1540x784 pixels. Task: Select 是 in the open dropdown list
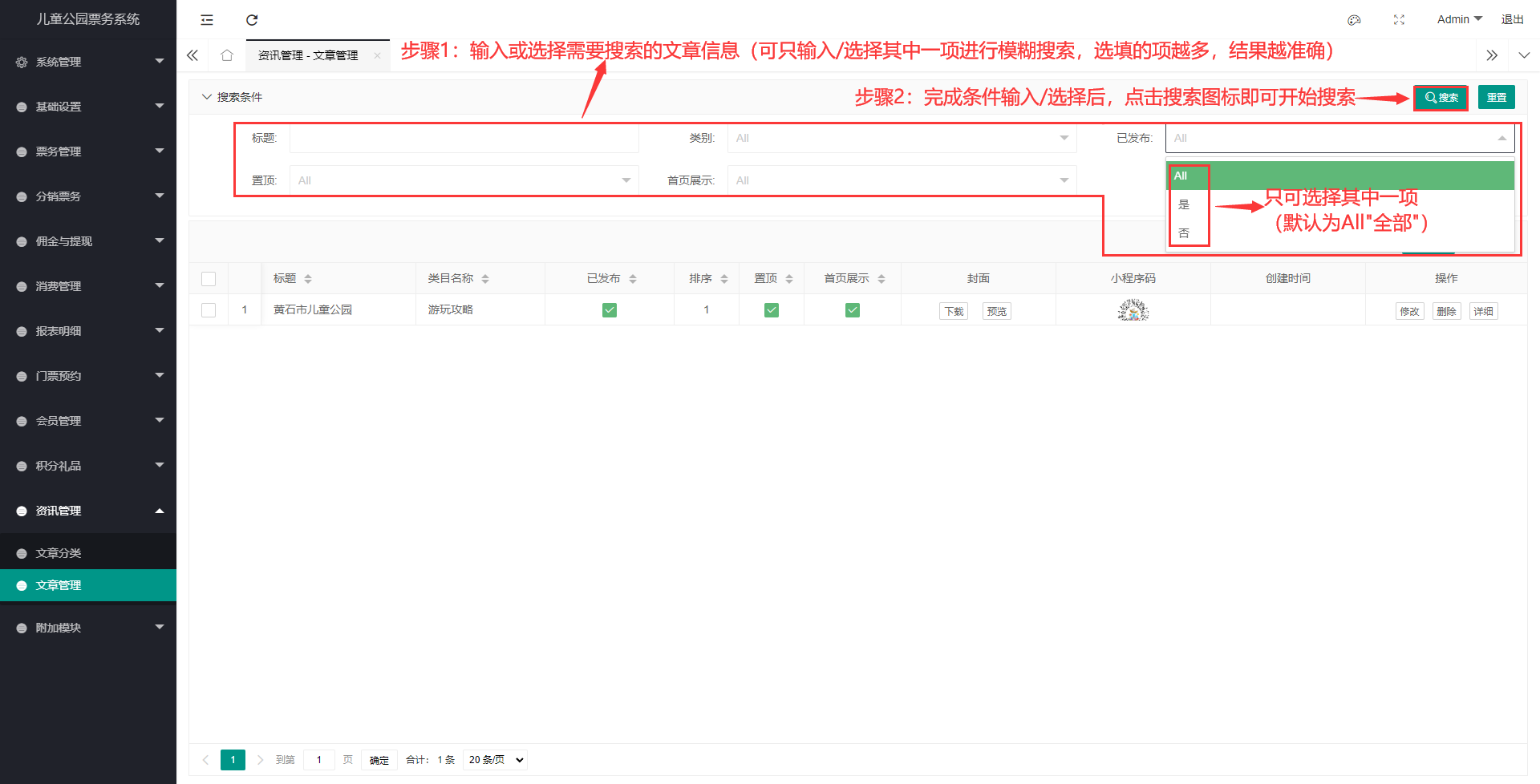click(1339, 204)
